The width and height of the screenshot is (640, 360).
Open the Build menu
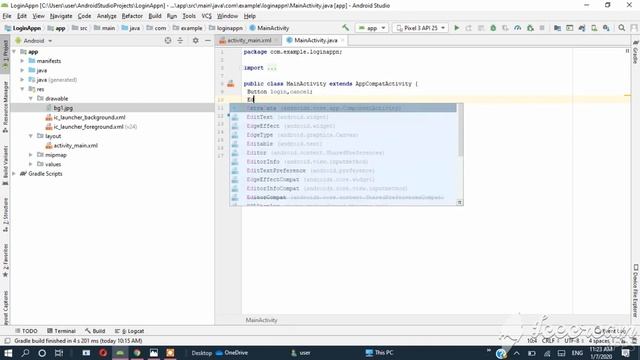[x=155, y=16]
